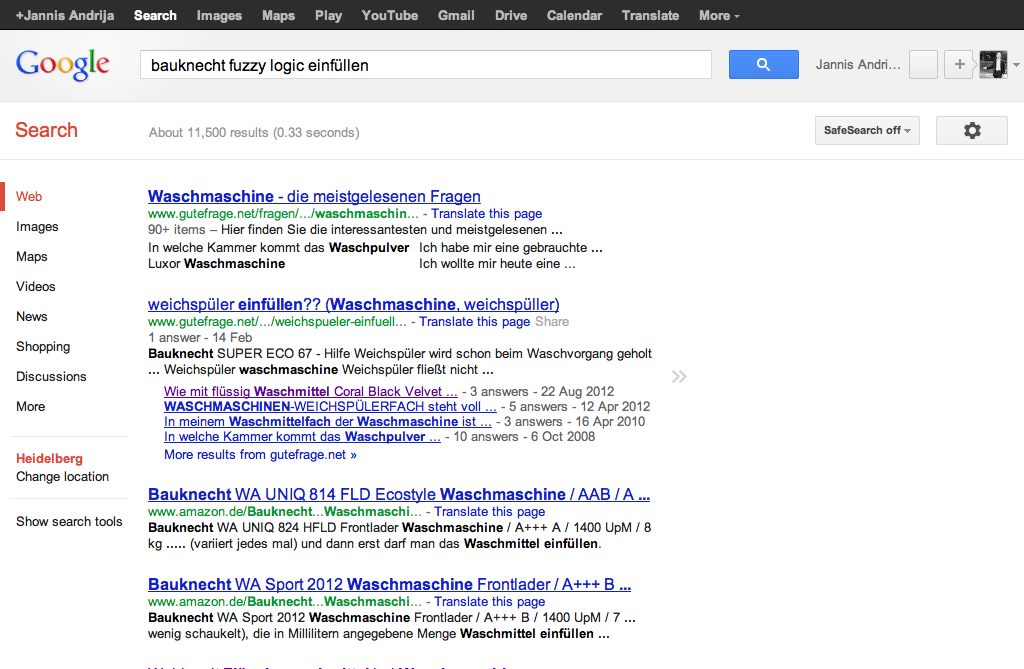Filter results by Shopping
Screen dimensions: 1024x669
click(43, 347)
